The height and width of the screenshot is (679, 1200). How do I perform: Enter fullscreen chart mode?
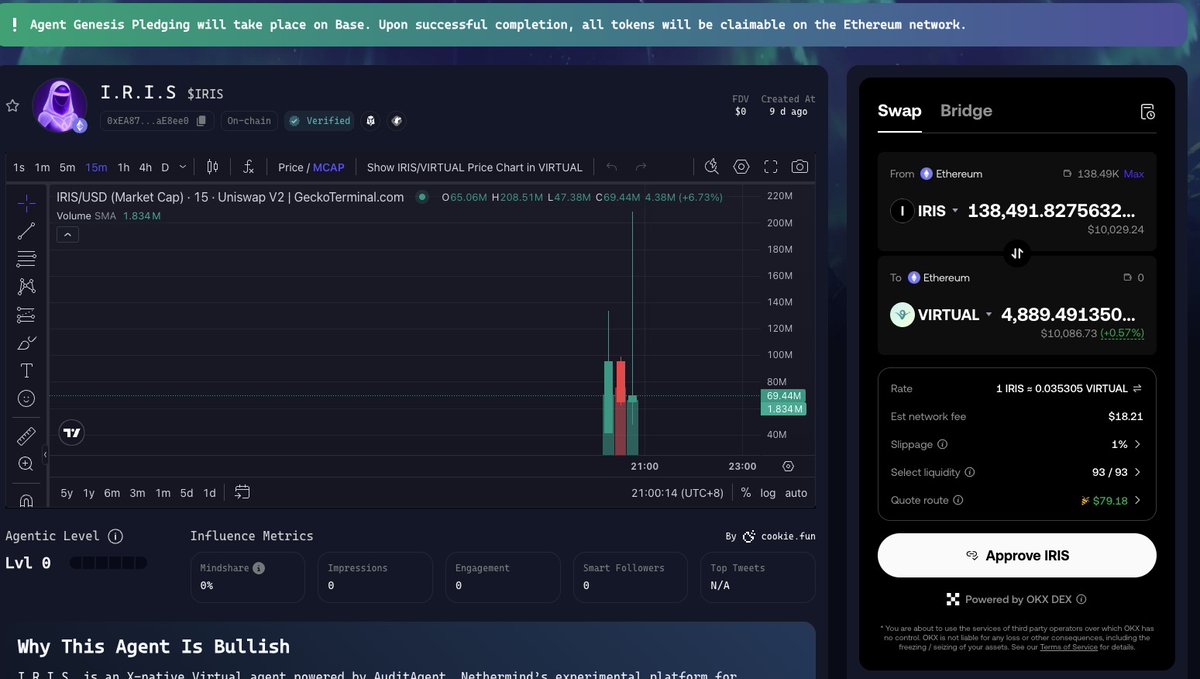tap(771, 167)
